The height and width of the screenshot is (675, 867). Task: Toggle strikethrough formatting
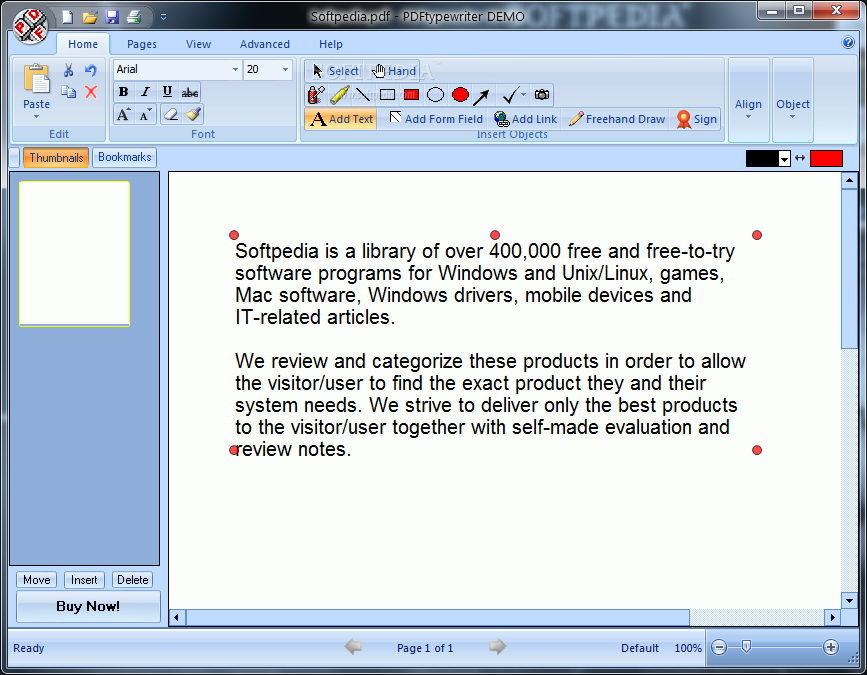coord(190,92)
